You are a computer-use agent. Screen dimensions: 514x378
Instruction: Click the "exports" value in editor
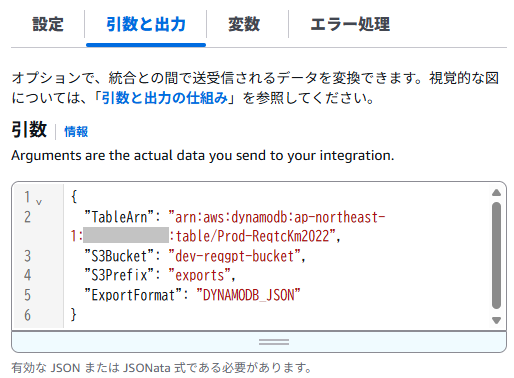point(200,276)
